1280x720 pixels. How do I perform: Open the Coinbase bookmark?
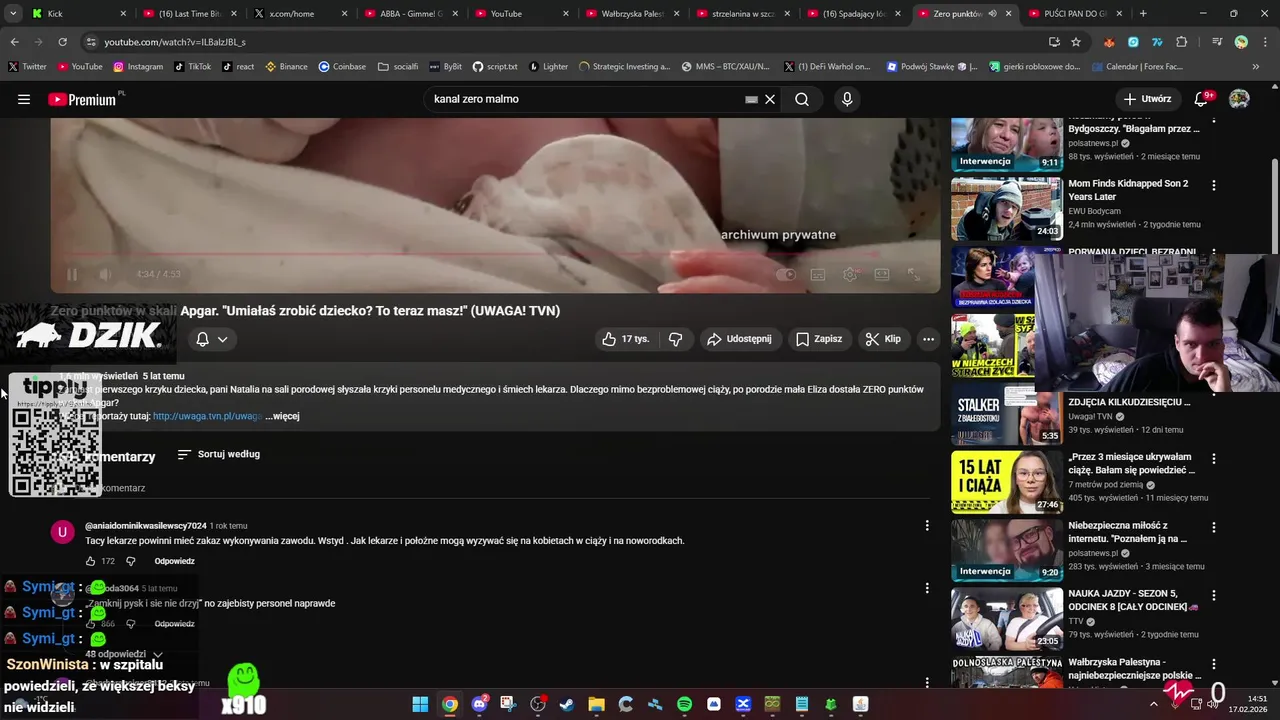[342, 67]
